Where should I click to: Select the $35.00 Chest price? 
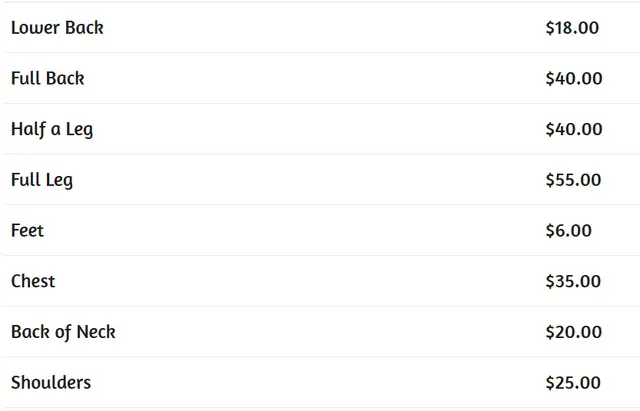(x=573, y=281)
